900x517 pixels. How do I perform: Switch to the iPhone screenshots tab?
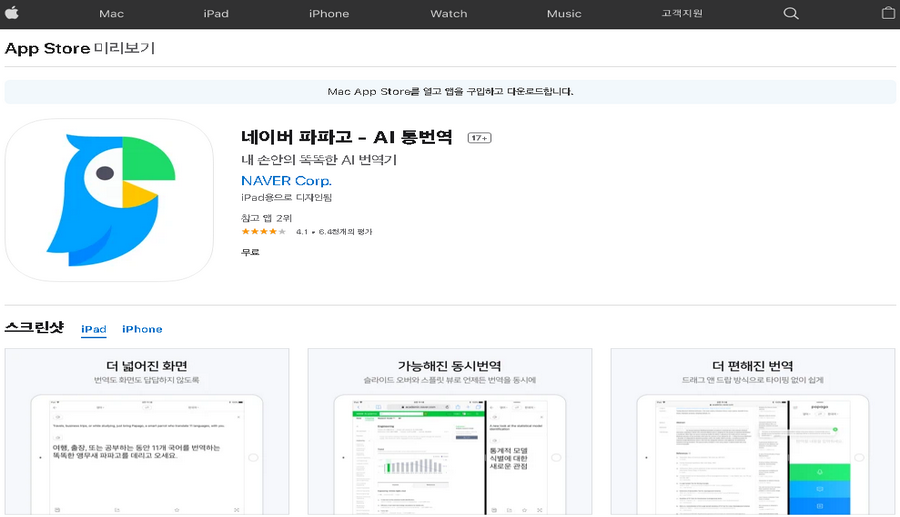pyautogui.click(x=142, y=329)
